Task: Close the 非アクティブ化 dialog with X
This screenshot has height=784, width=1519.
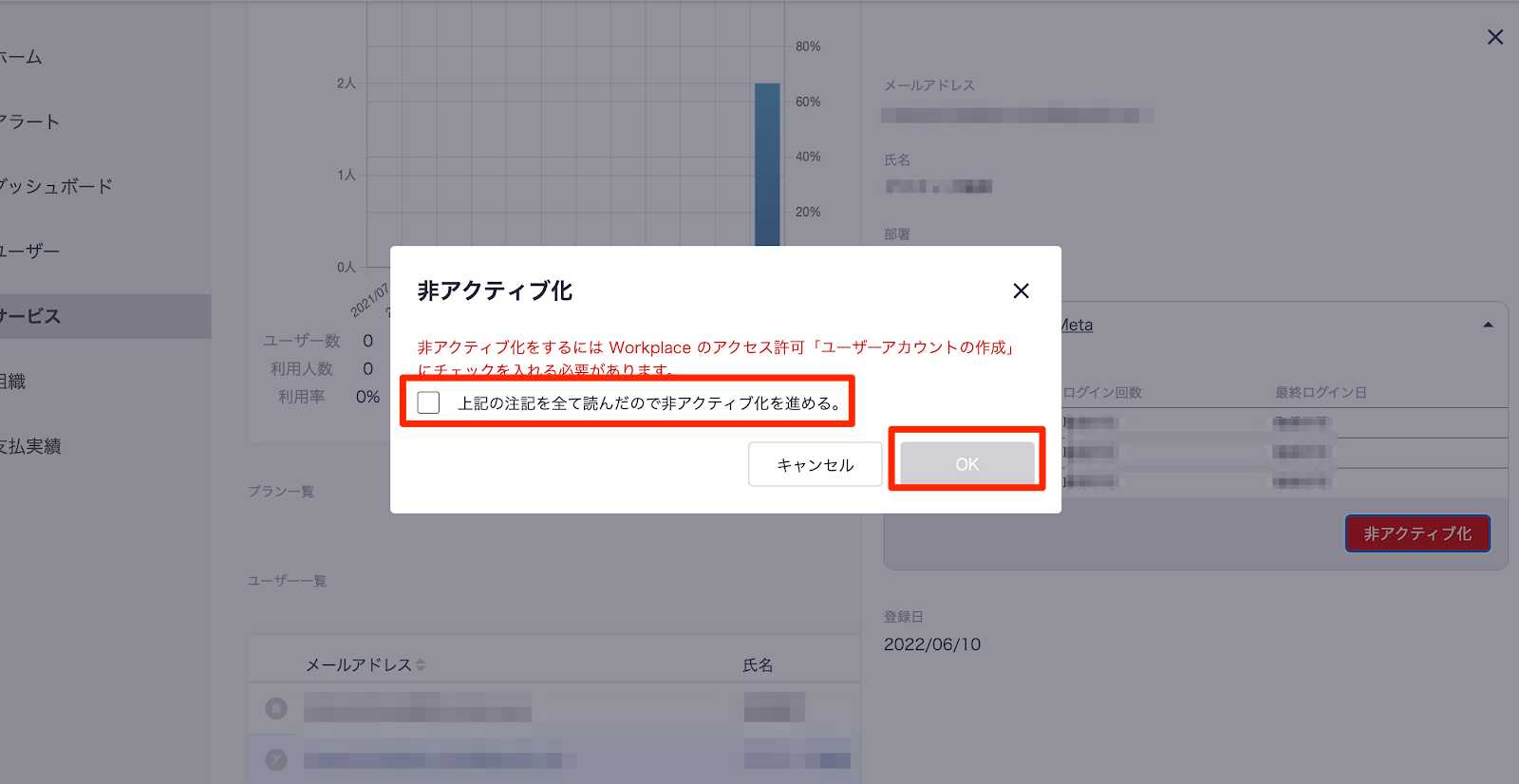Action: click(1021, 290)
